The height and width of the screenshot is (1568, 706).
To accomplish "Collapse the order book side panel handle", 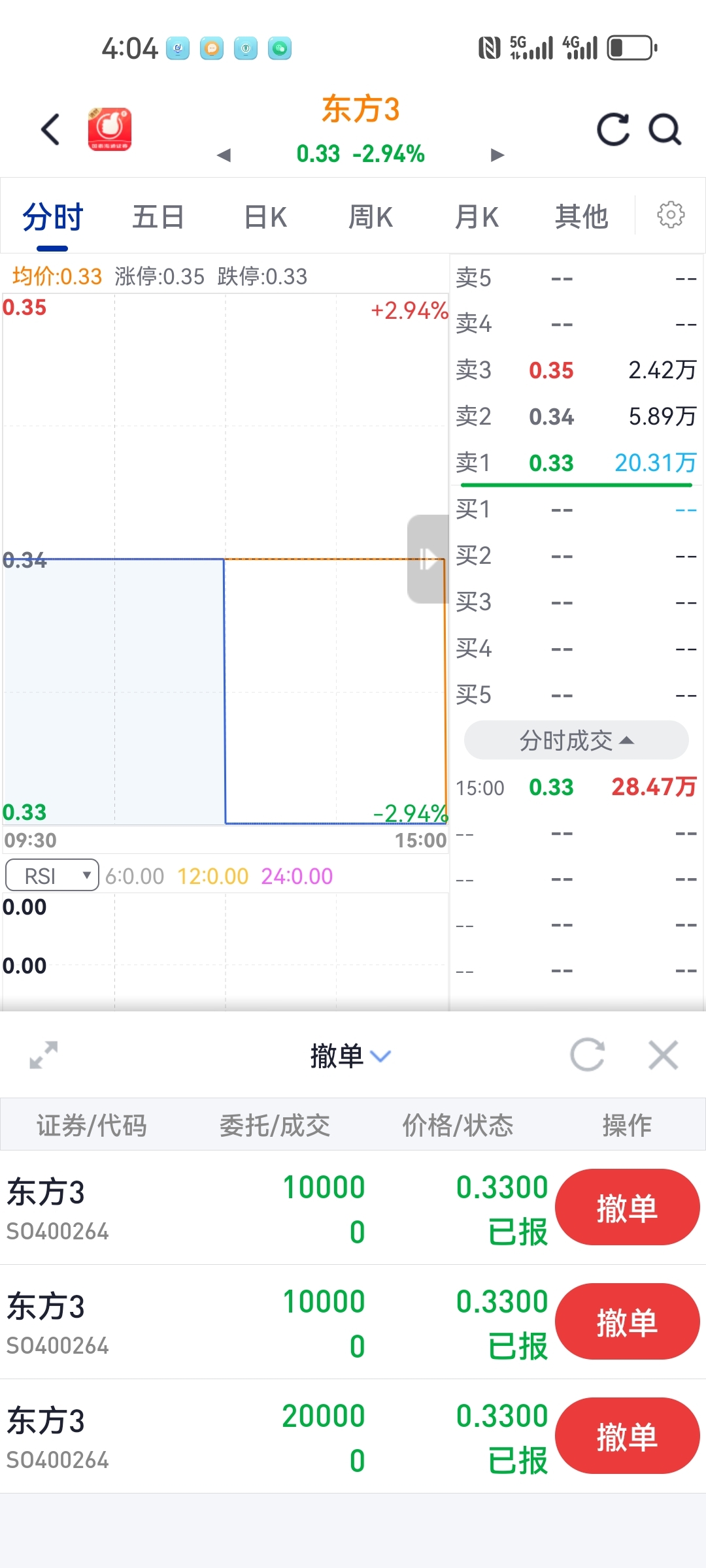I will (428, 559).
